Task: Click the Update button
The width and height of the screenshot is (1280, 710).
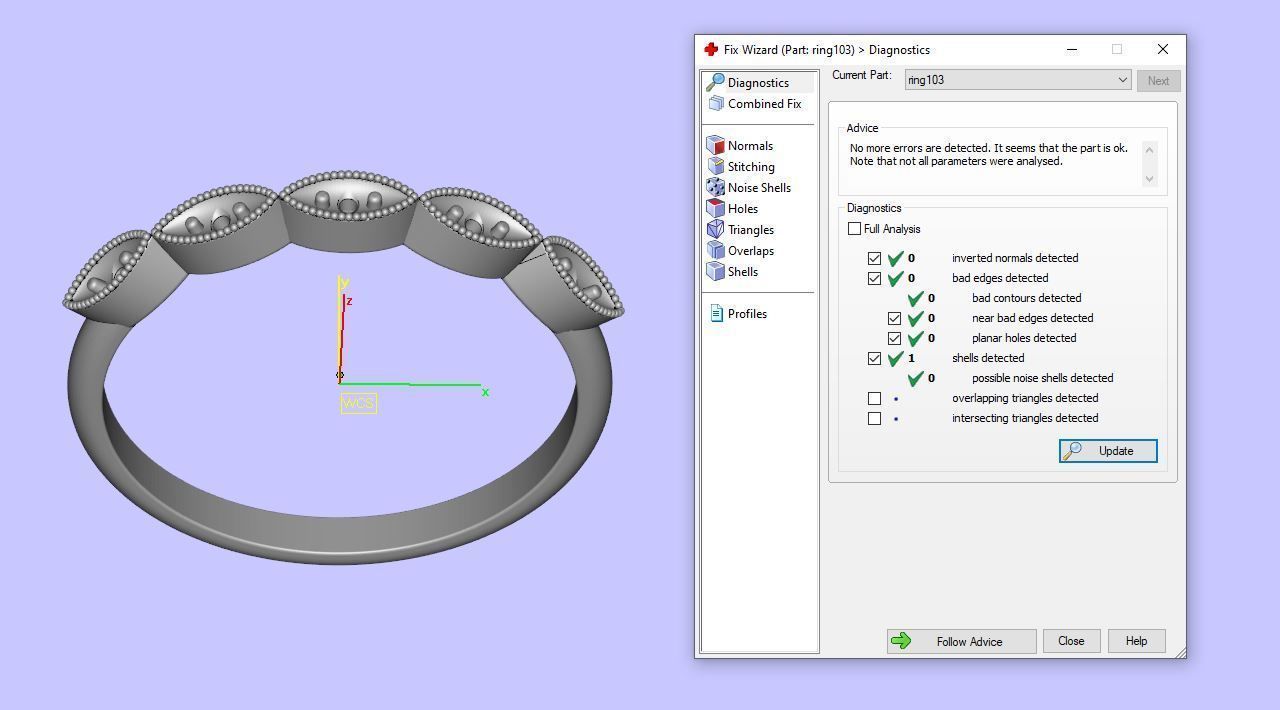Action: pyautogui.click(x=1108, y=451)
